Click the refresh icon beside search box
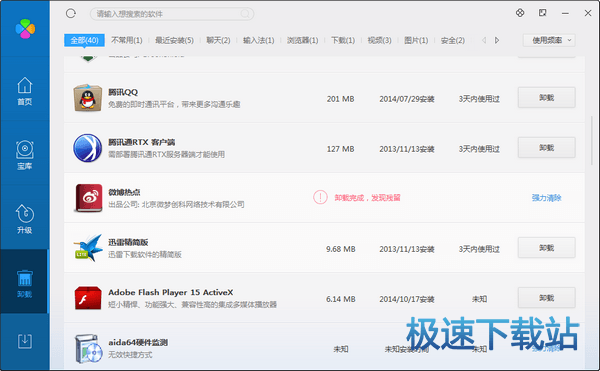 click(x=71, y=14)
